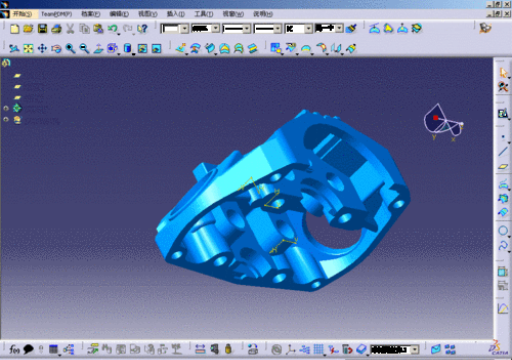The image size is (512, 360).
Task: Click the shading mode cylinder icon
Action: (127, 49)
